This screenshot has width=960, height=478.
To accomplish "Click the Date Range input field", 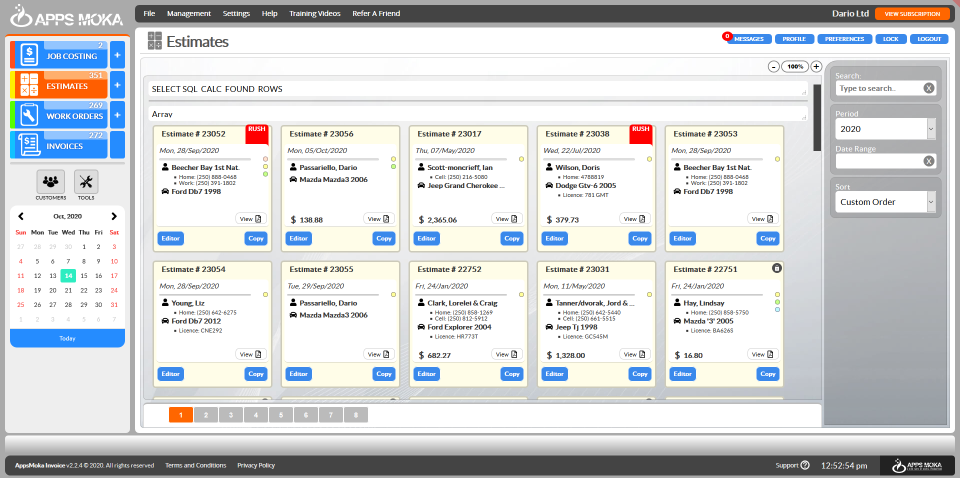I will [x=879, y=161].
